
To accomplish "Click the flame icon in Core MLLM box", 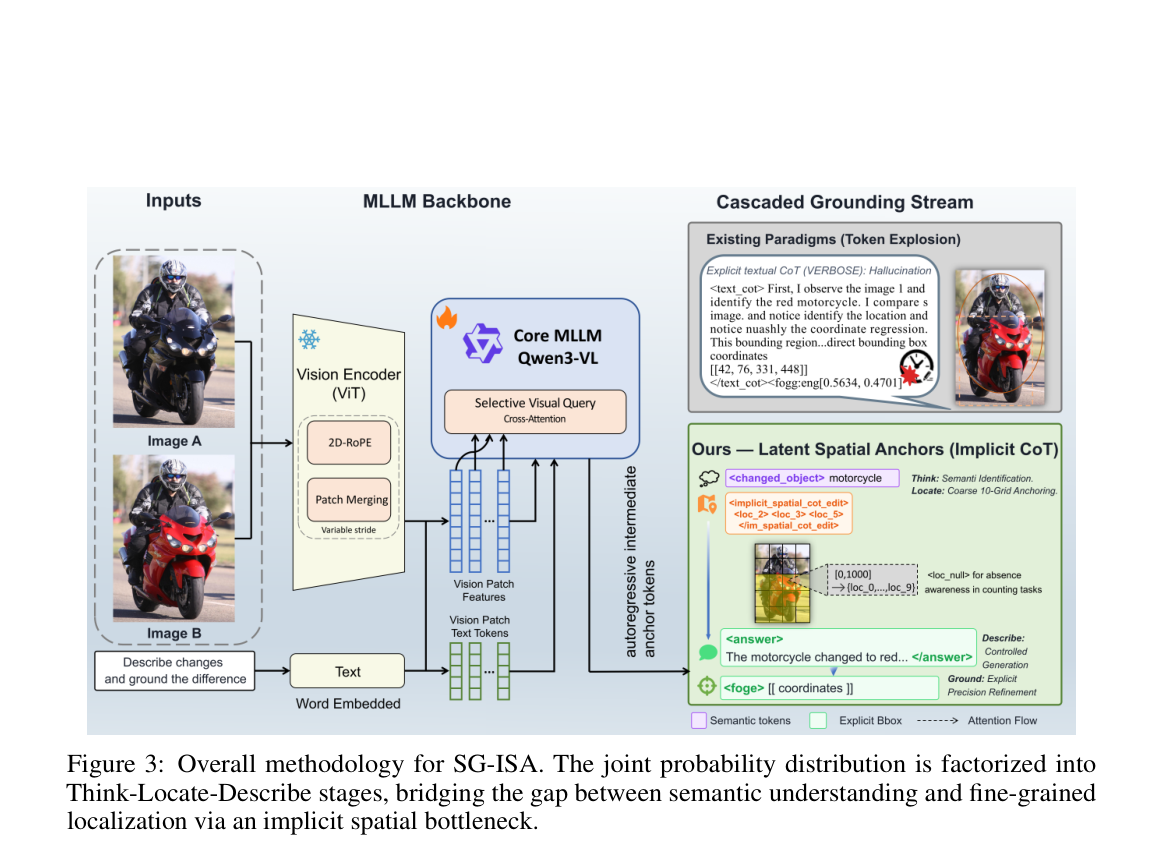I will (447, 318).
